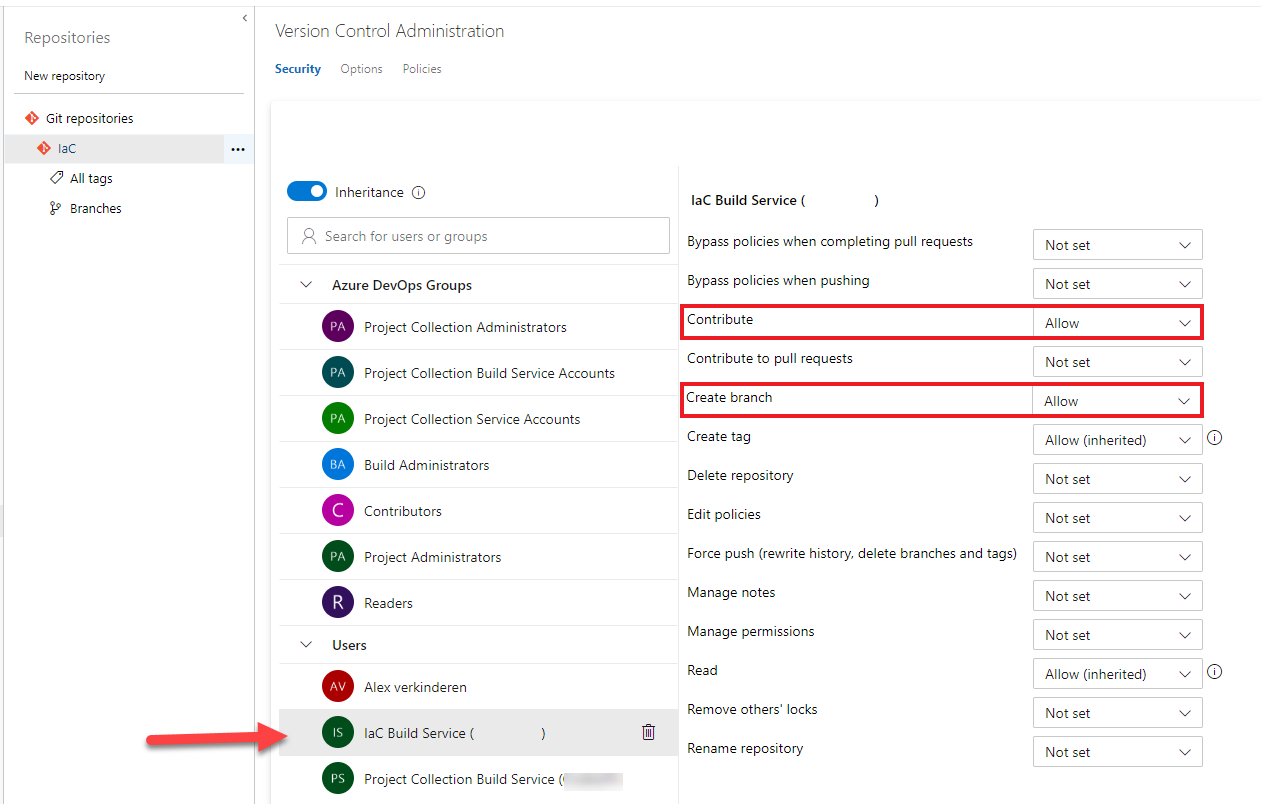1261x804 pixels.
Task: Select the Alex verkinderen user avatar
Action: point(338,687)
